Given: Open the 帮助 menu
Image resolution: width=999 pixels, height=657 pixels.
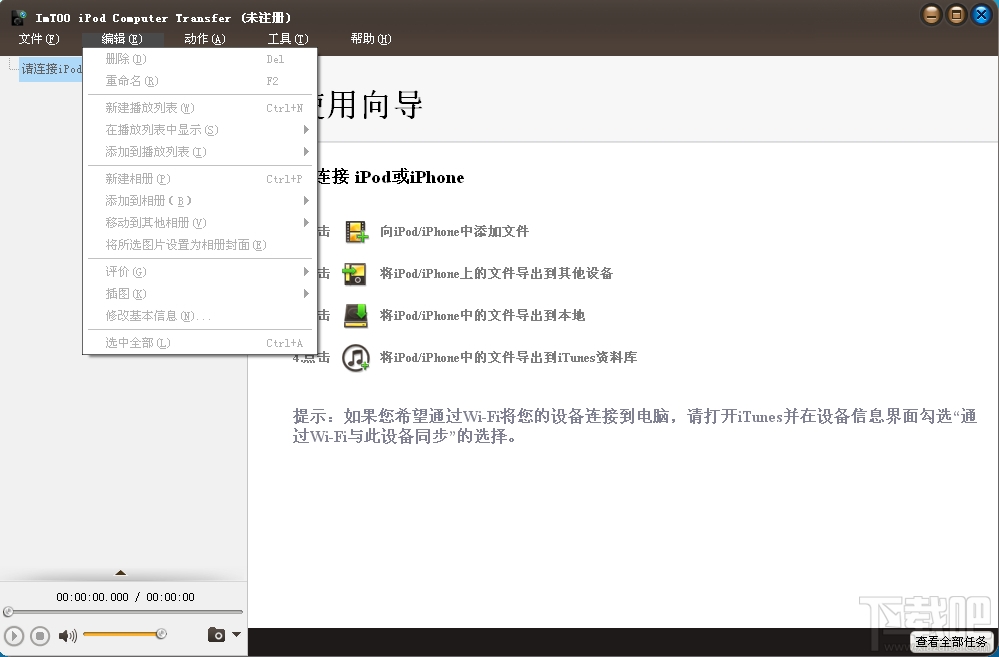Looking at the screenshot, I should tap(369, 38).
